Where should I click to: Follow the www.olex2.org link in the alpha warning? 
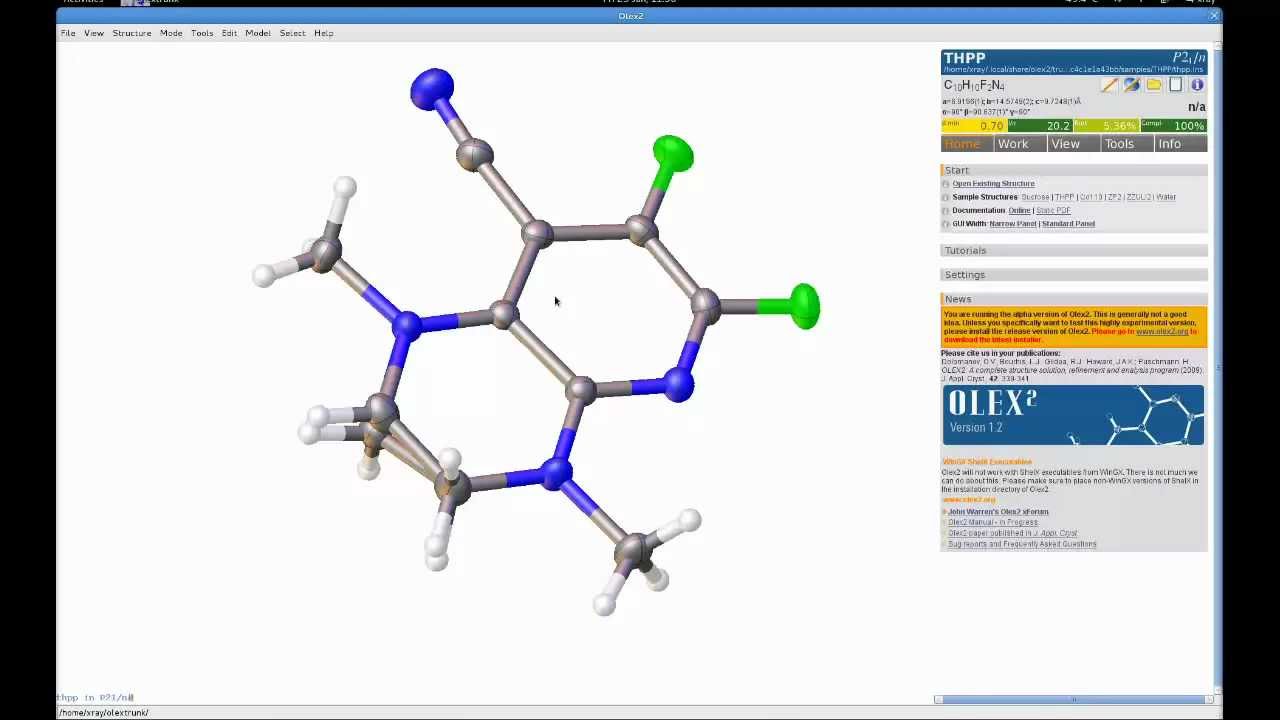coord(1162,332)
